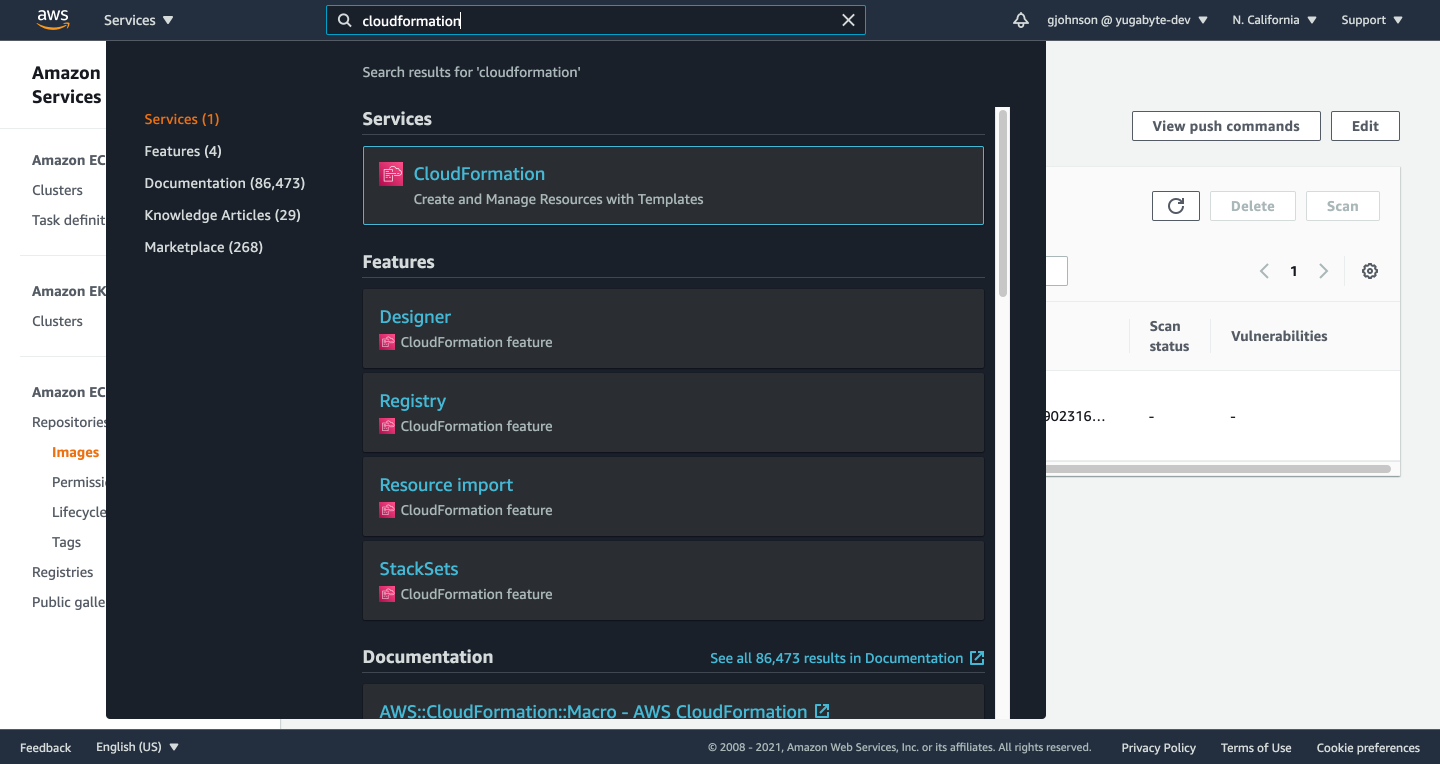Click the AWS logo home icon
The width and height of the screenshot is (1440, 764).
coord(53,20)
